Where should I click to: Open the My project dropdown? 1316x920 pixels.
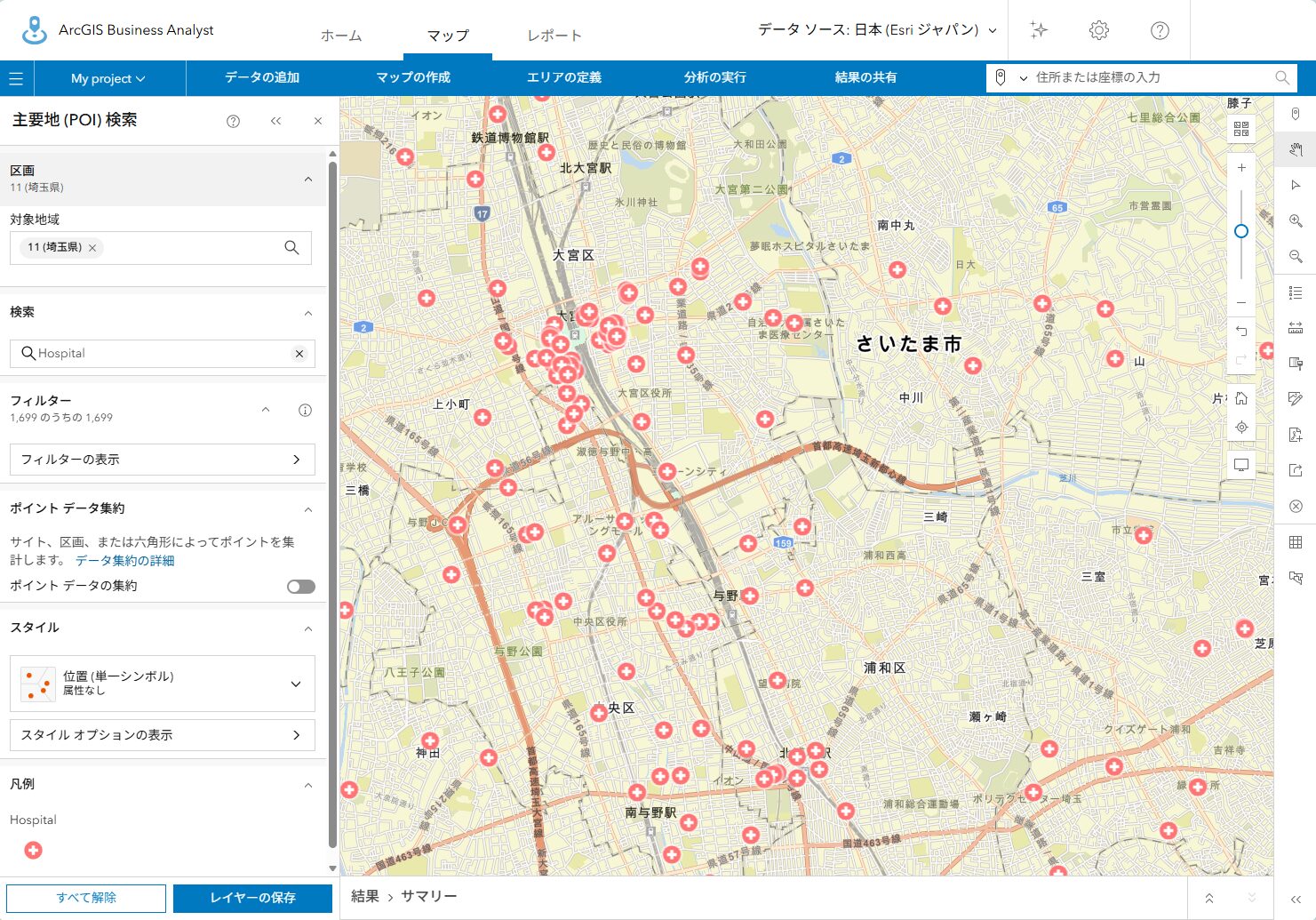(x=108, y=78)
